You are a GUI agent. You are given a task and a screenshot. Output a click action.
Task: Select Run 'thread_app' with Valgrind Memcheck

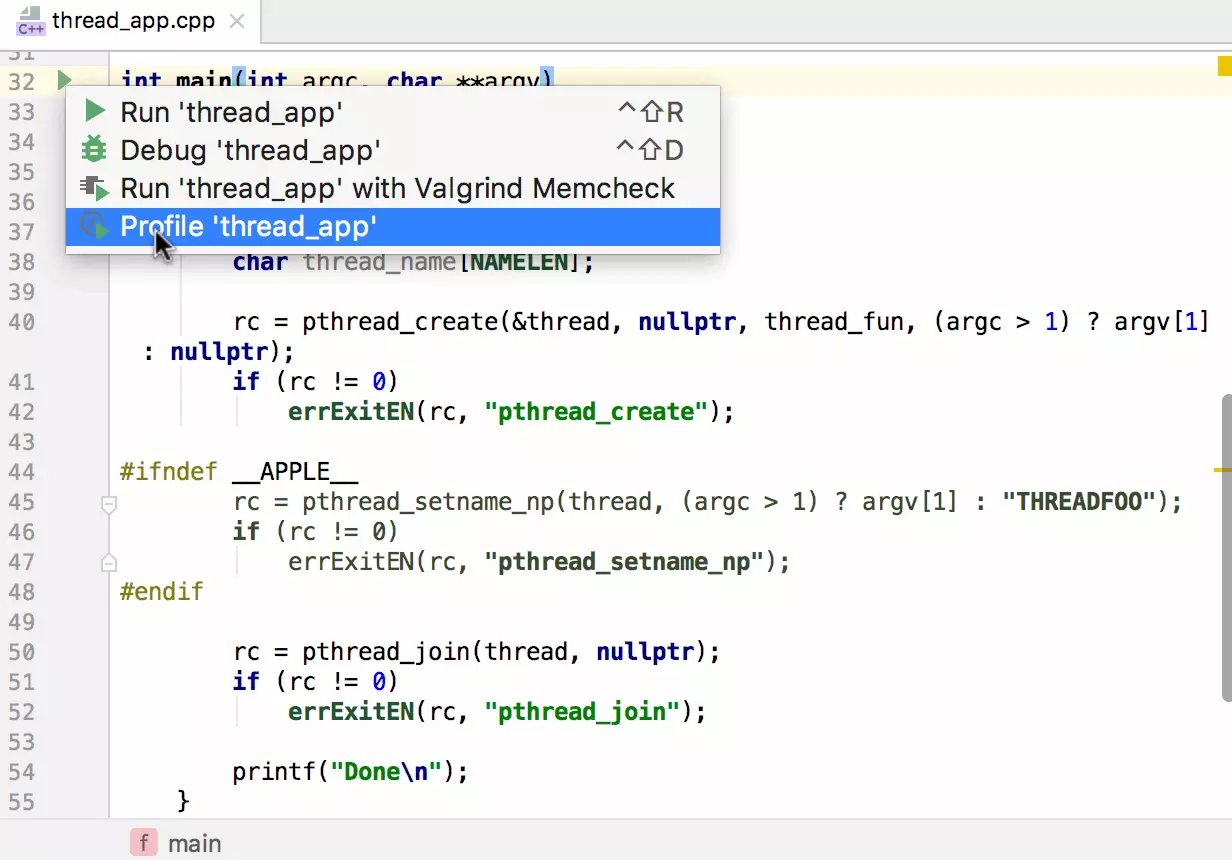coord(397,188)
